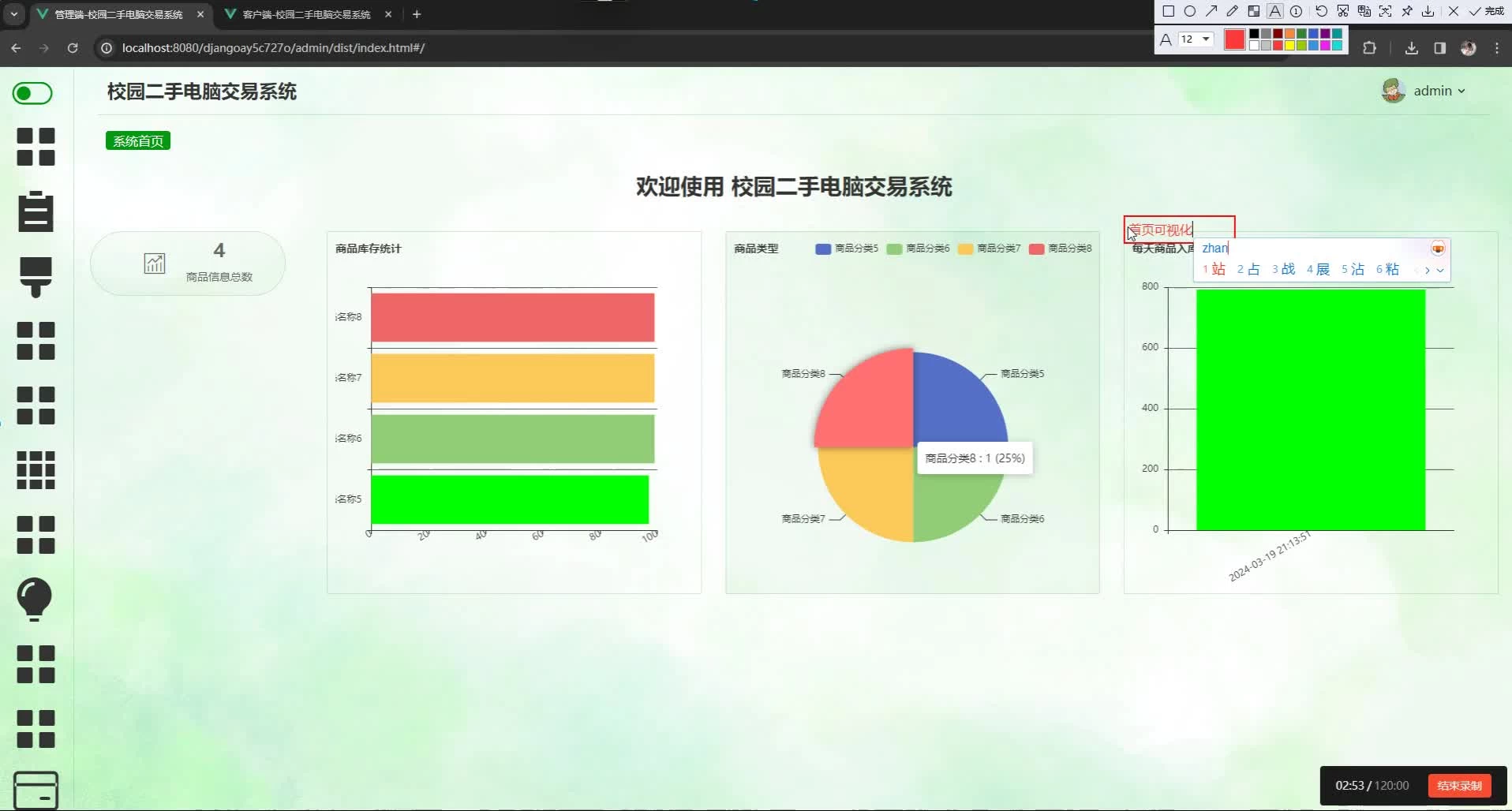Switch to 客户端-校园二手电脑交易系统 tab
This screenshot has height=811, width=1512.
tap(308, 14)
